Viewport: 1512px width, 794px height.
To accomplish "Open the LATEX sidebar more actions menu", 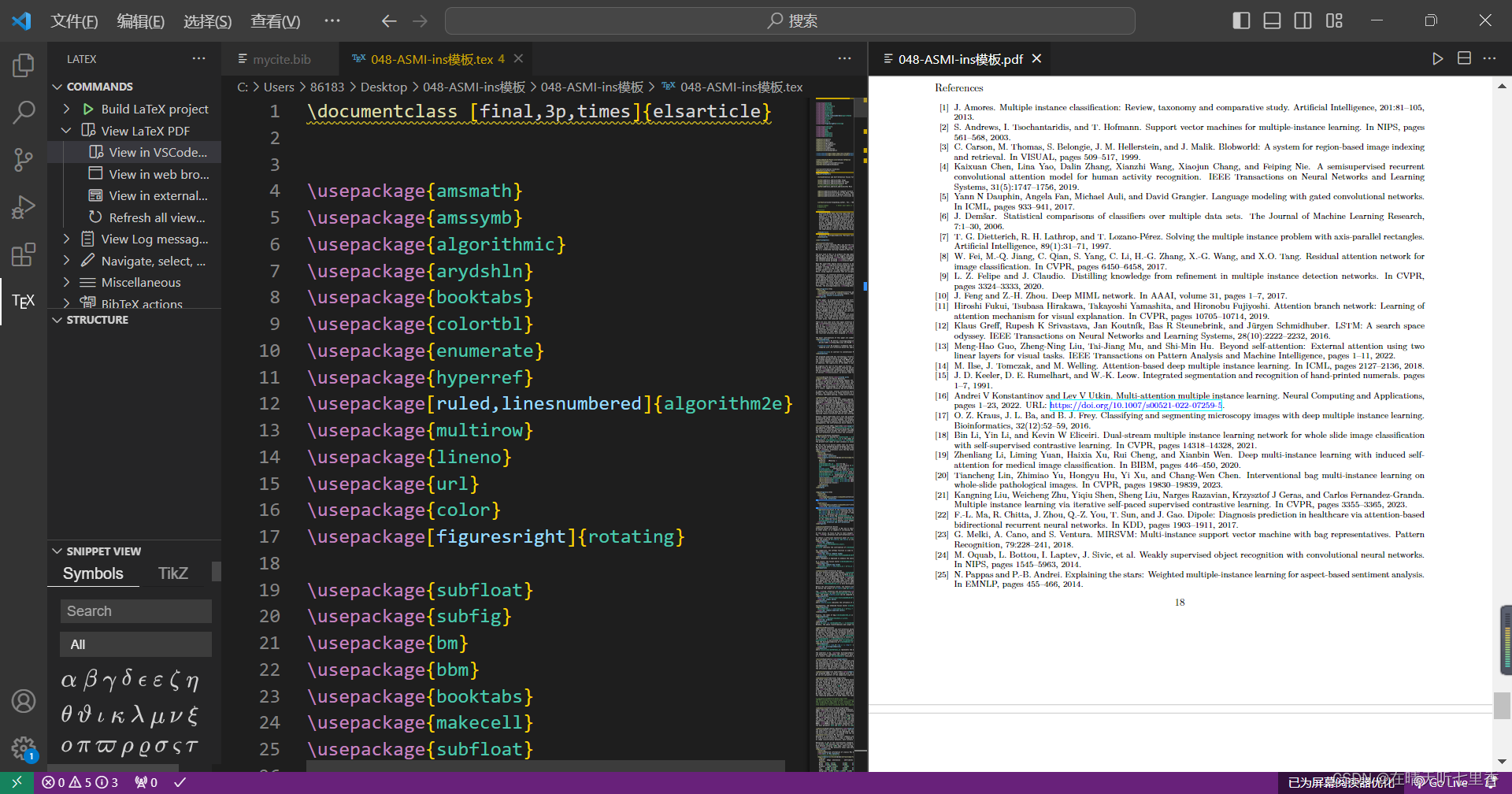I will point(198,58).
